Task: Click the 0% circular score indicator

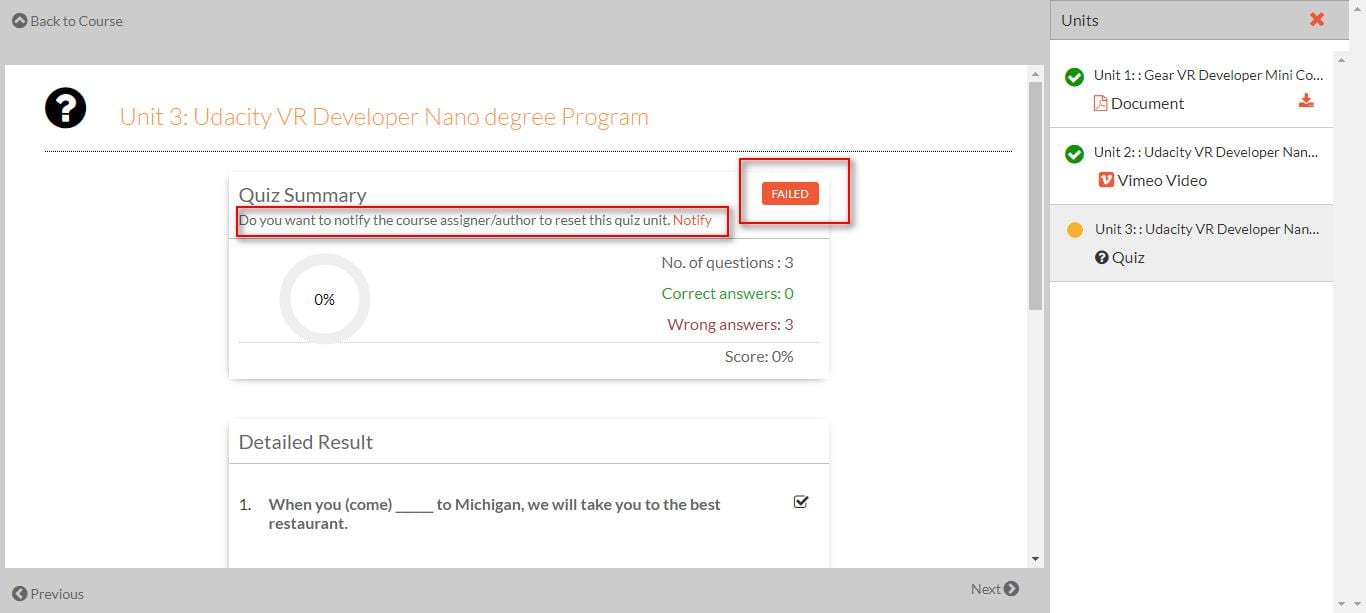Action: coord(325,299)
